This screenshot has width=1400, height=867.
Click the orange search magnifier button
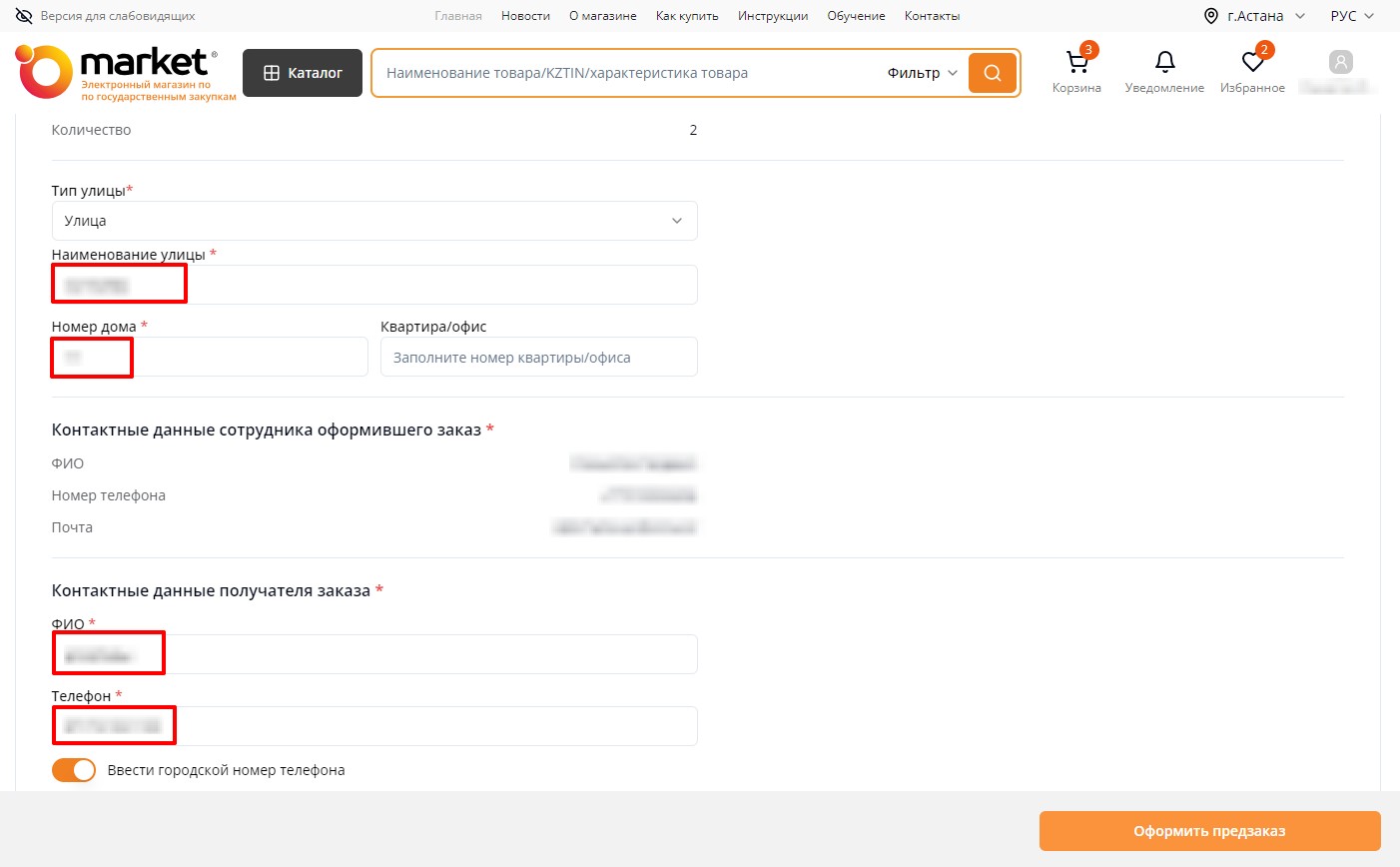click(x=993, y=73)
